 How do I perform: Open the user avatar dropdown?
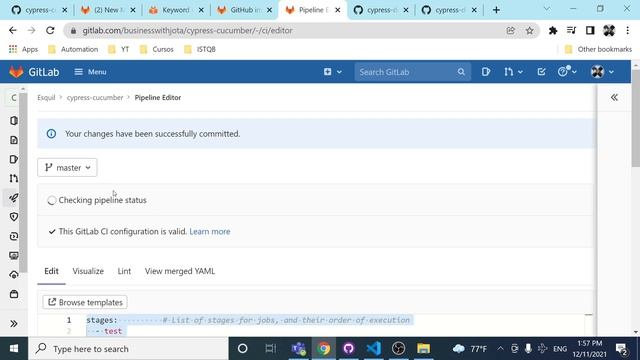point(602,72)
